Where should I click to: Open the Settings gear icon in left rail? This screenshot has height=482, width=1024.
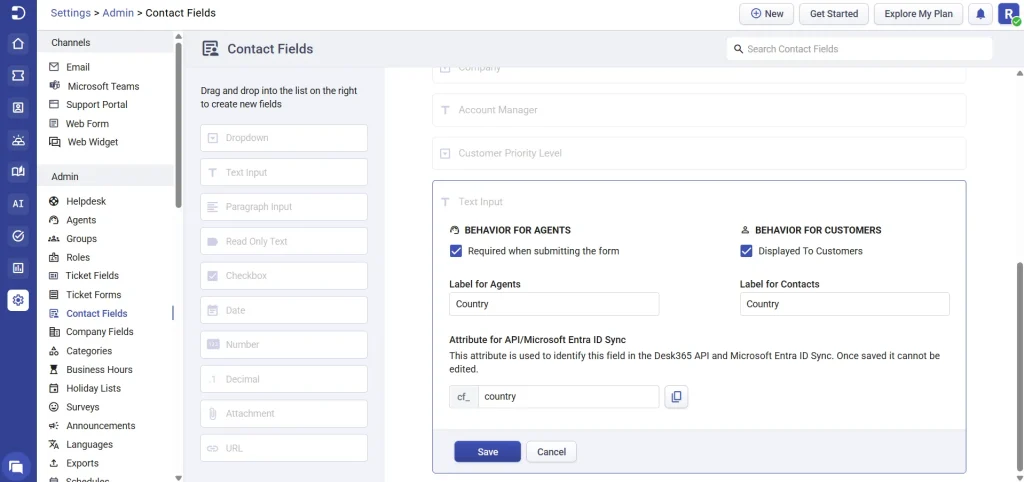pos(18,300)
